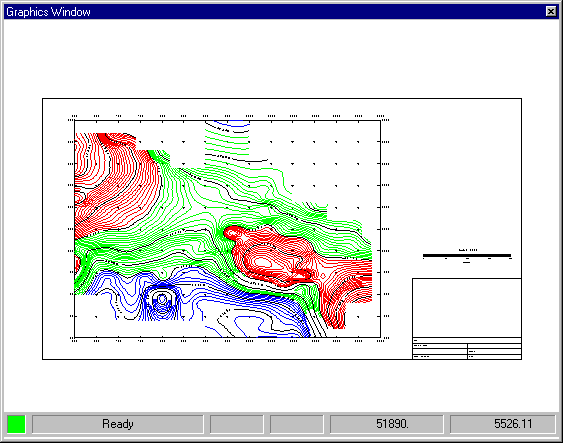The width and height of the screenshot is (563, 443).
Task: Close the Graphics Window
Action: (x=551, y=11)
